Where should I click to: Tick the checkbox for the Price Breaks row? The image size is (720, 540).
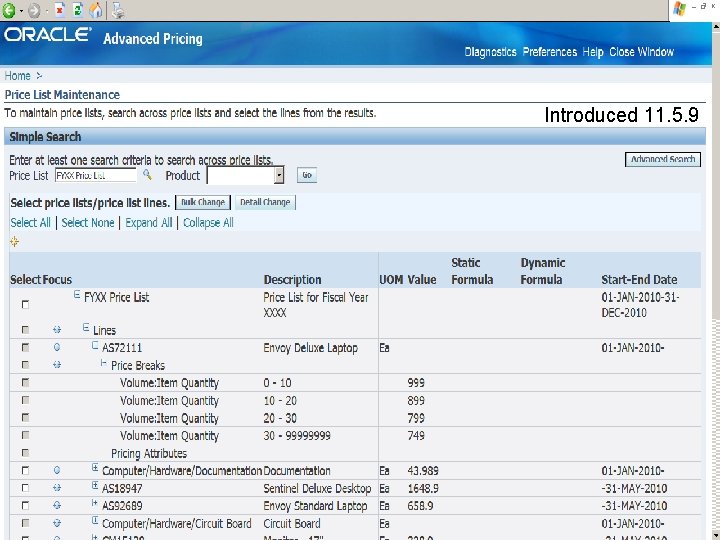pyautogui.click(x=25, y=365)
